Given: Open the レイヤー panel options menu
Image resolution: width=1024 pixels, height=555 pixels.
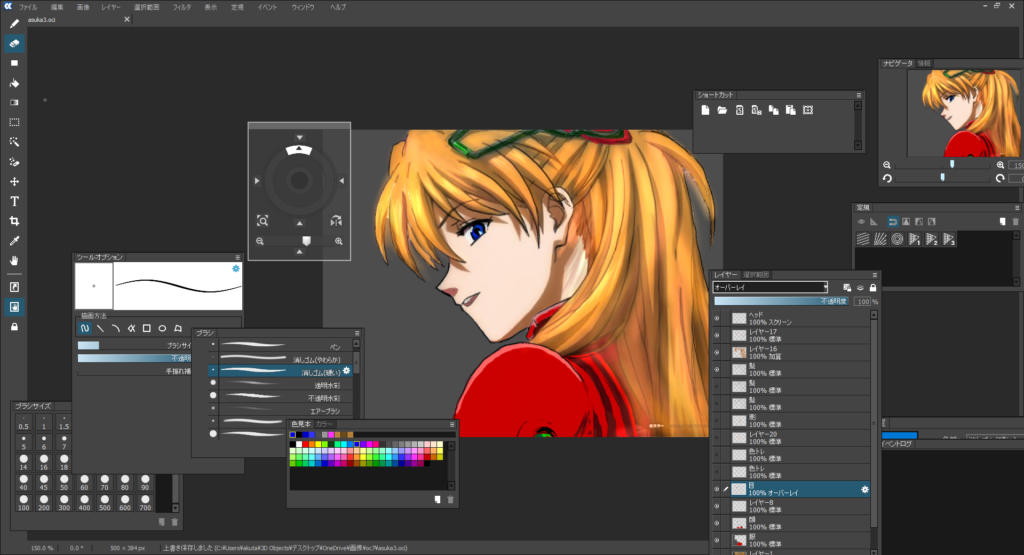Looking at the screenshot, I should tap(875, 274).
